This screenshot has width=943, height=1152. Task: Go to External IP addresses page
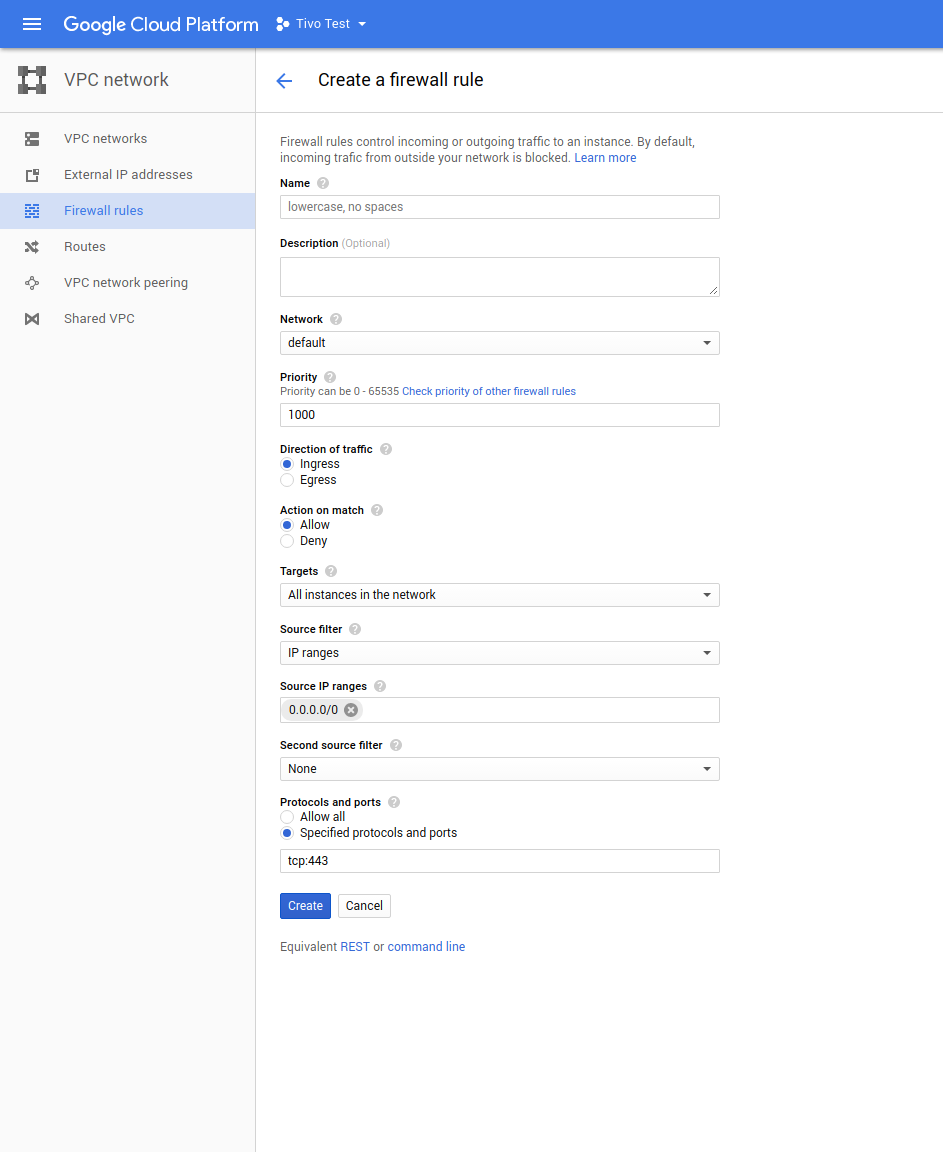pyautogui.click(x=128, y=175)
